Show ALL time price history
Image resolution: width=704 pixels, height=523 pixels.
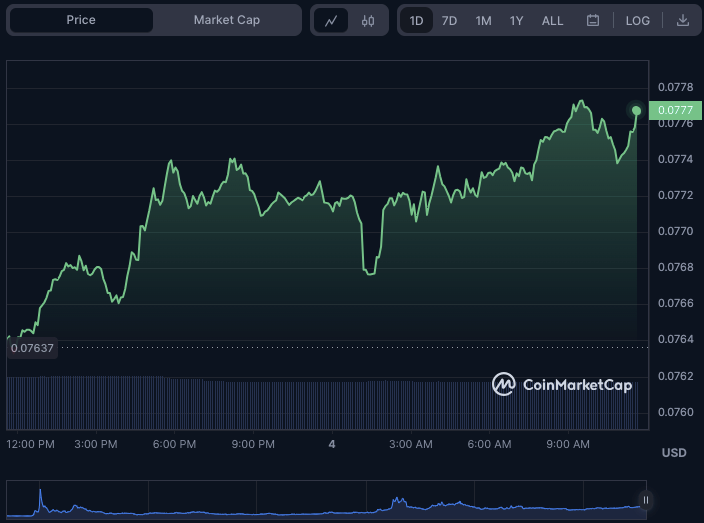552,20
